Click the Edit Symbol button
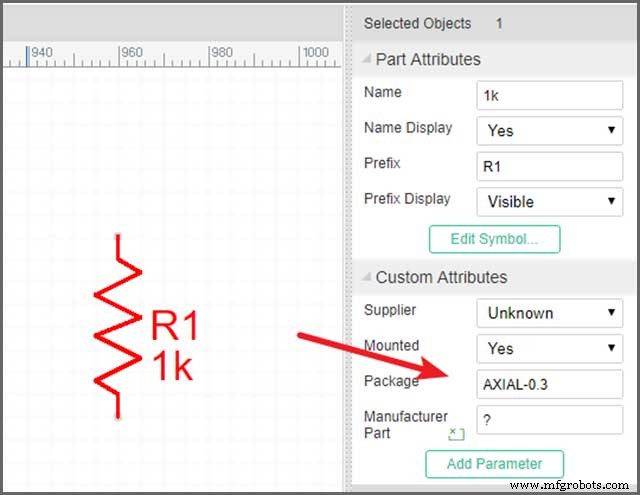 pyautogui.click(x=494, y=239)
